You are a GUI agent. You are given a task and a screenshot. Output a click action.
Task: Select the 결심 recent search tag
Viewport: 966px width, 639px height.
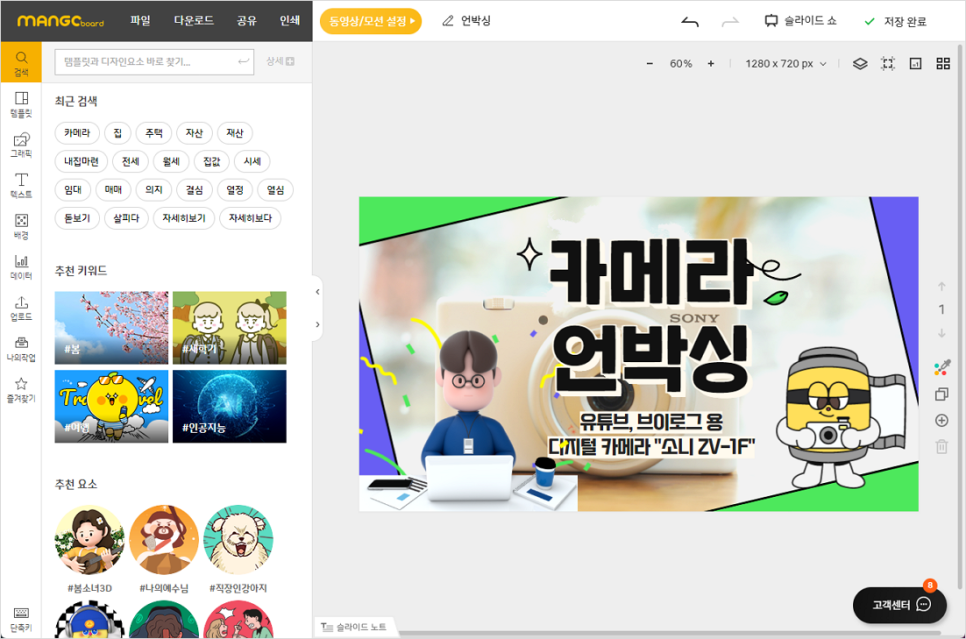pos(195,190)
